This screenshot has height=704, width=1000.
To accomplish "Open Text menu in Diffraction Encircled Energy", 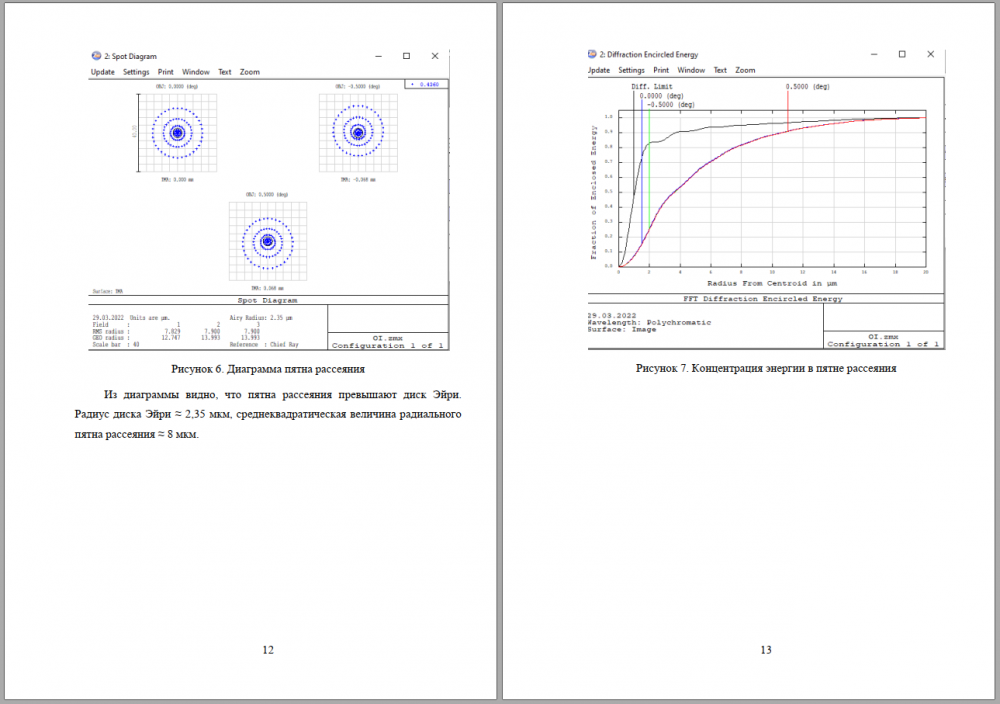I will point(720,70).
